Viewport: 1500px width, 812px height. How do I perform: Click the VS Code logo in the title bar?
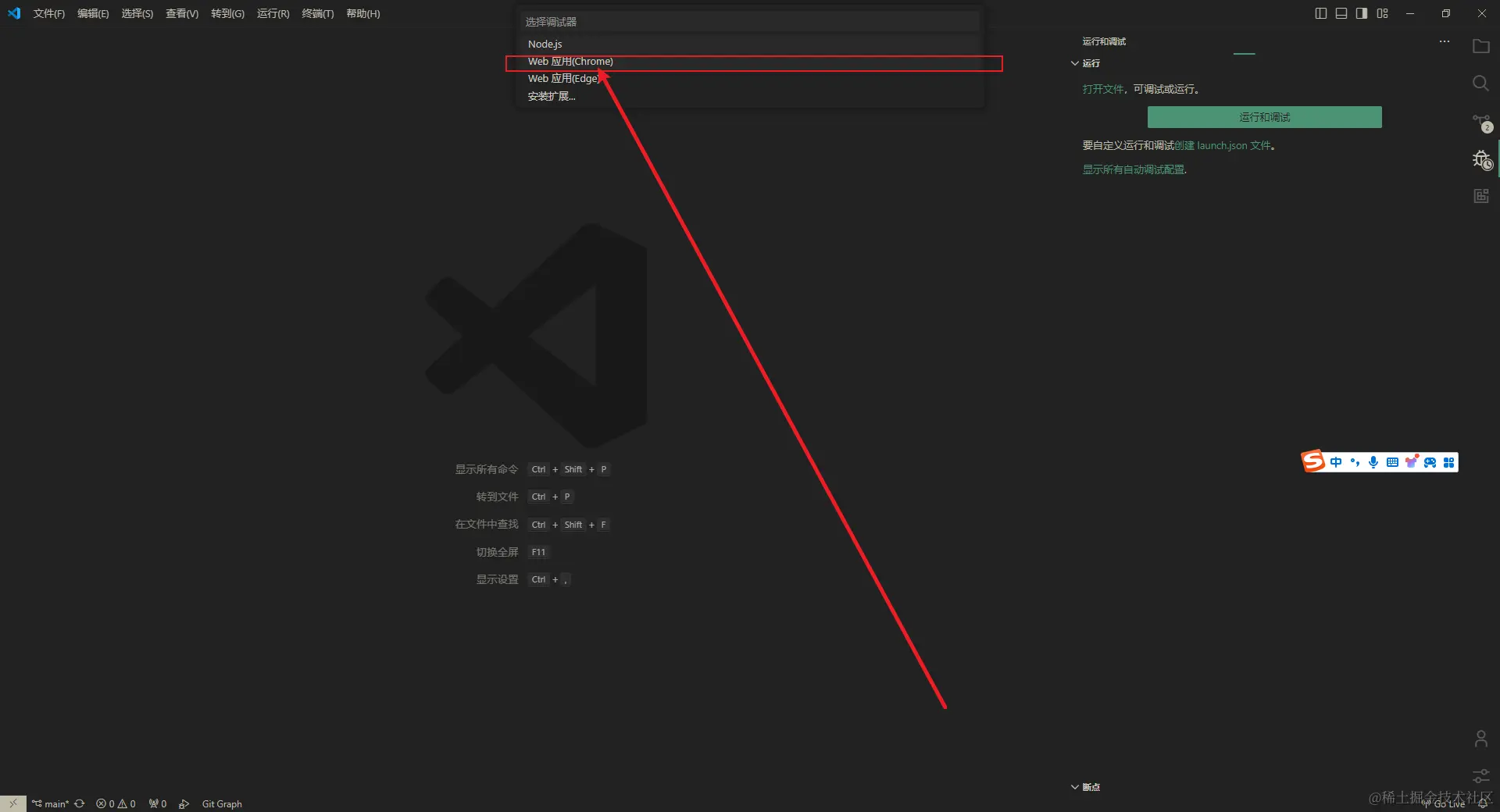[14, 13]
